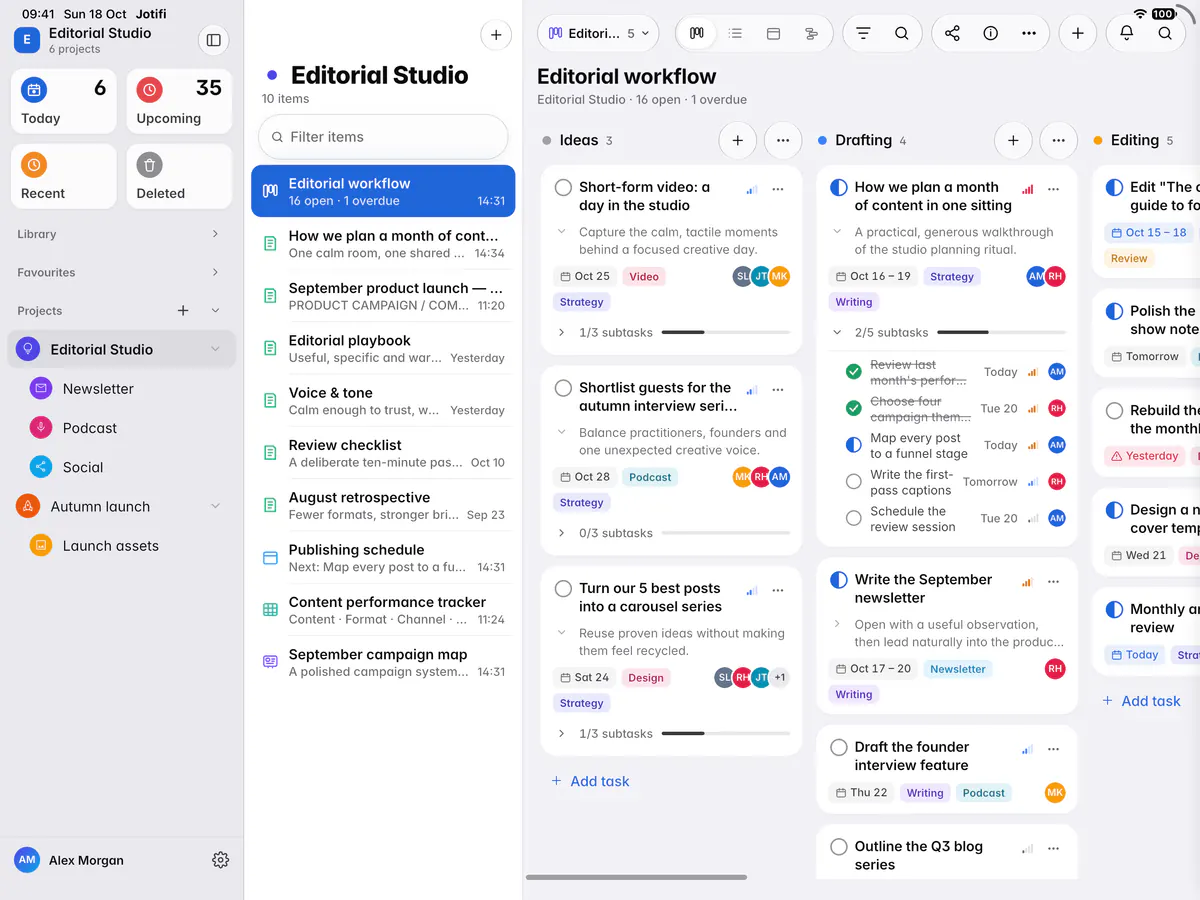Screen dimensions: 1200x900
Task: Open the Today smart list tile
Action: click(x=64, y=102)
